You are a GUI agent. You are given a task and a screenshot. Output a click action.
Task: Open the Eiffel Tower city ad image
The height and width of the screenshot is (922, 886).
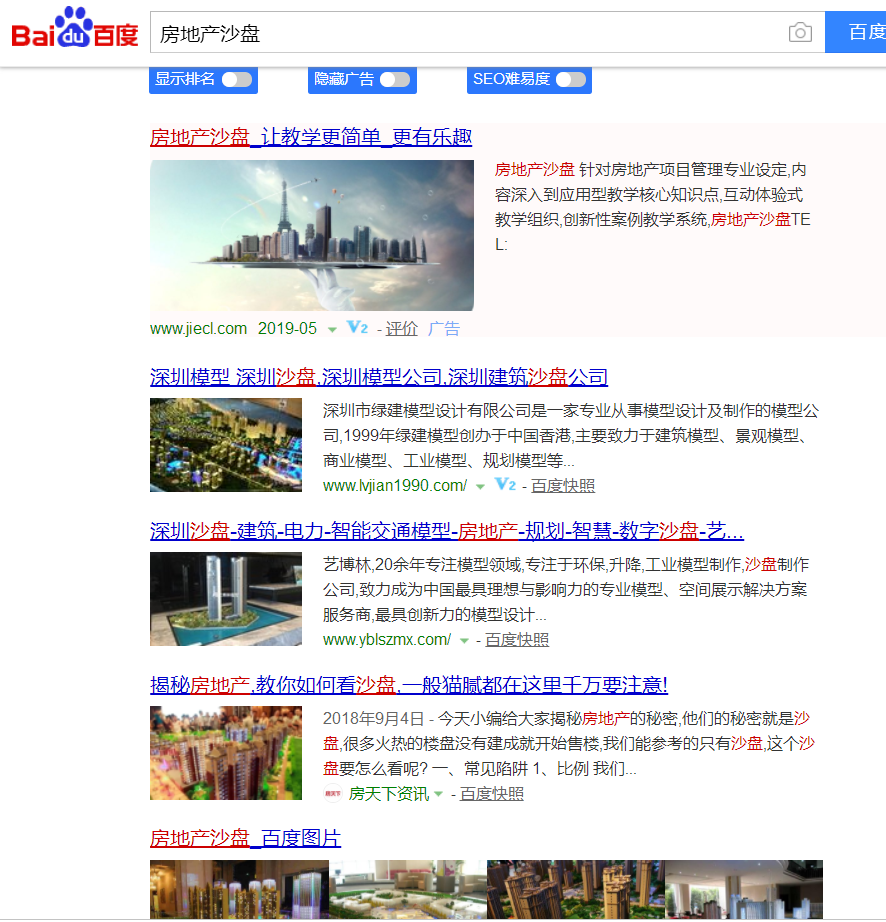coord(312,235)
